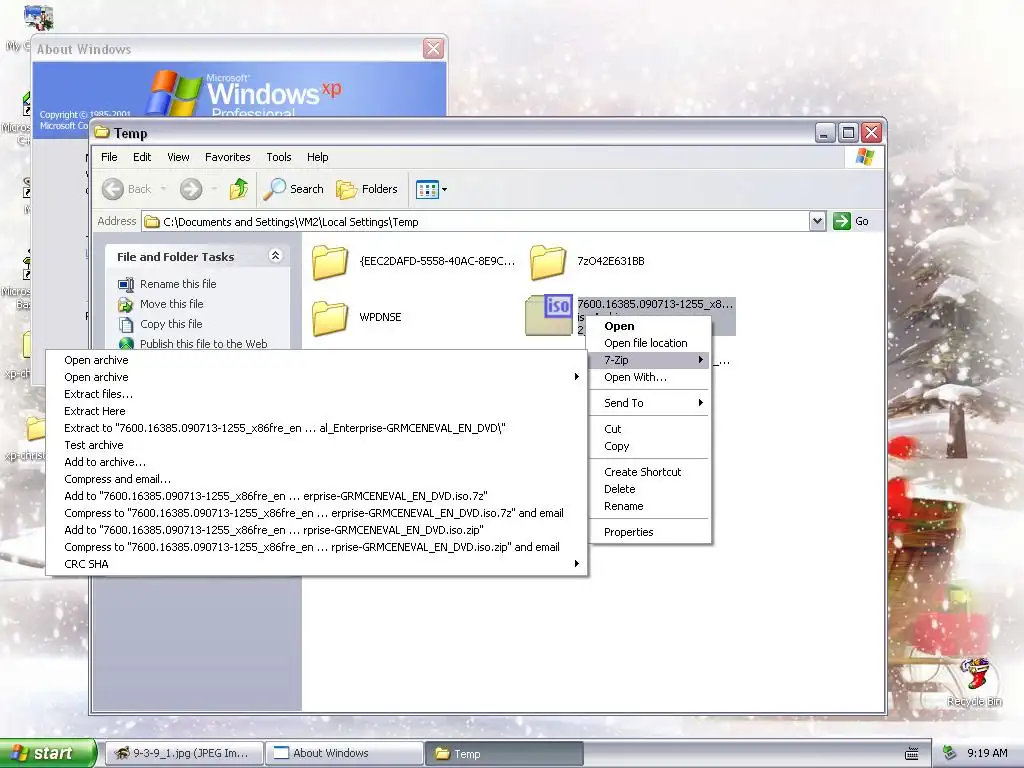Click the WPDNSE folder name
The height and width of the screenshot is (768, 1024).
[x=380, y=317]
